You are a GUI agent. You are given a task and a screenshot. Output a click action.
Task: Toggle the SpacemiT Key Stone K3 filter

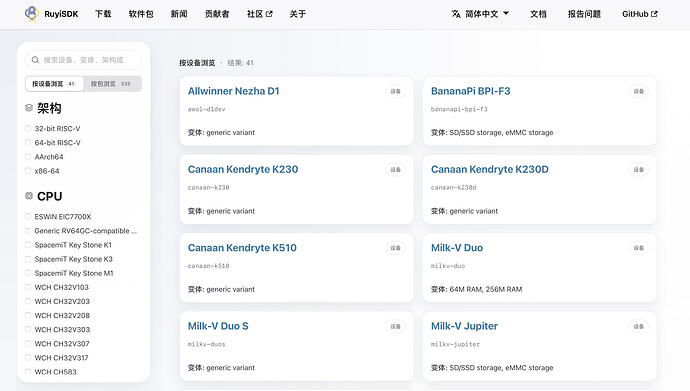(x=28, y=259)
